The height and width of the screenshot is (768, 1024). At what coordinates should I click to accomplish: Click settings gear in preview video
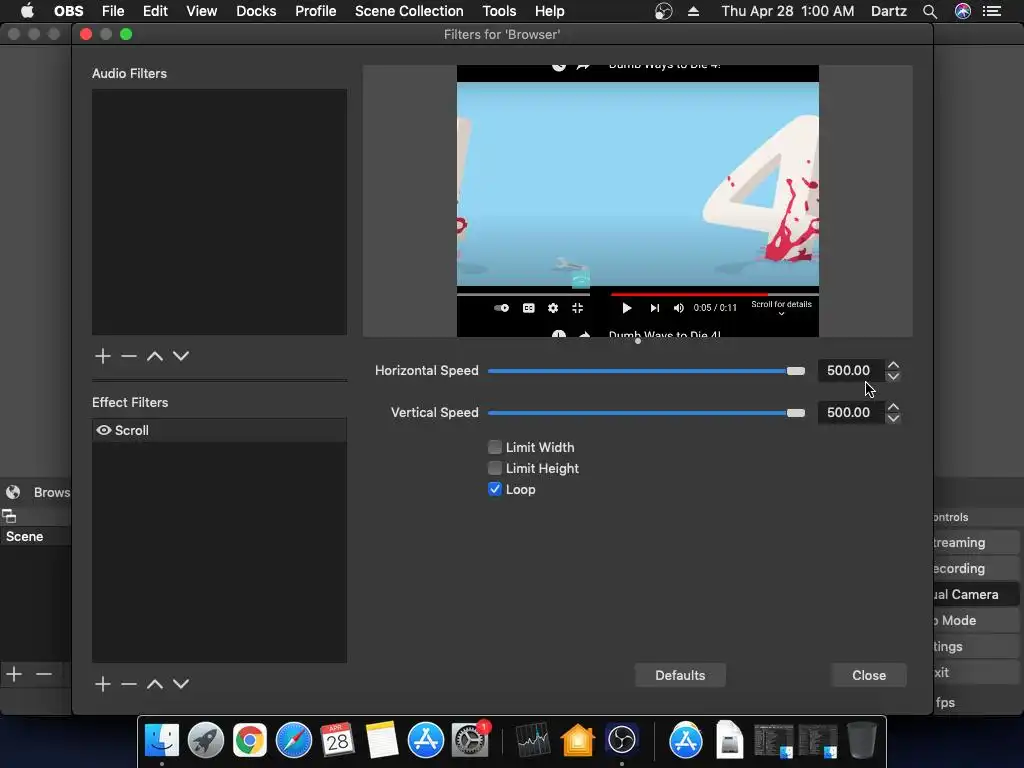[553, 308]
